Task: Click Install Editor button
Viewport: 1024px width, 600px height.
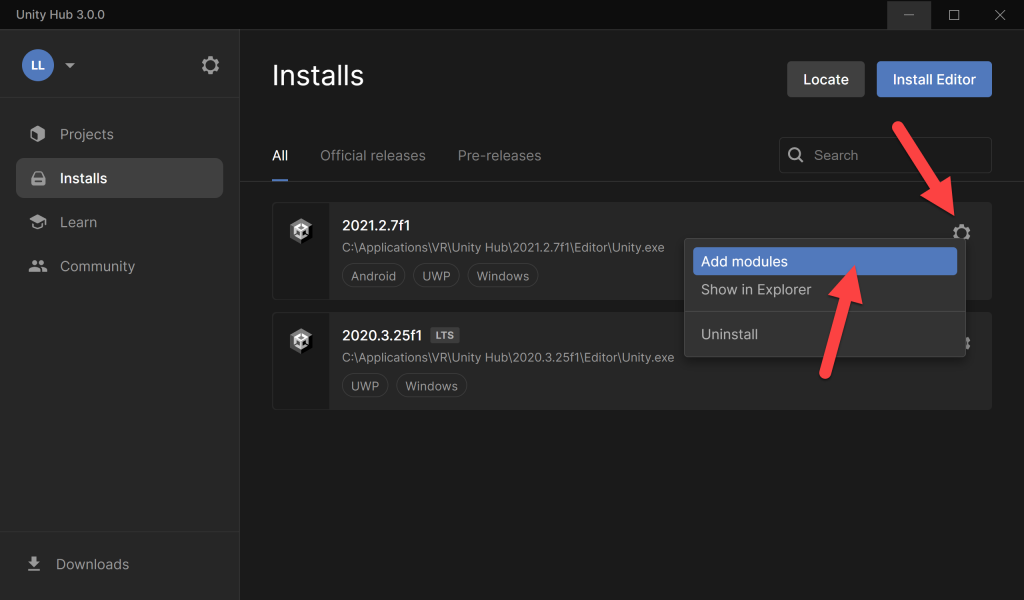Action: [934, 79]
